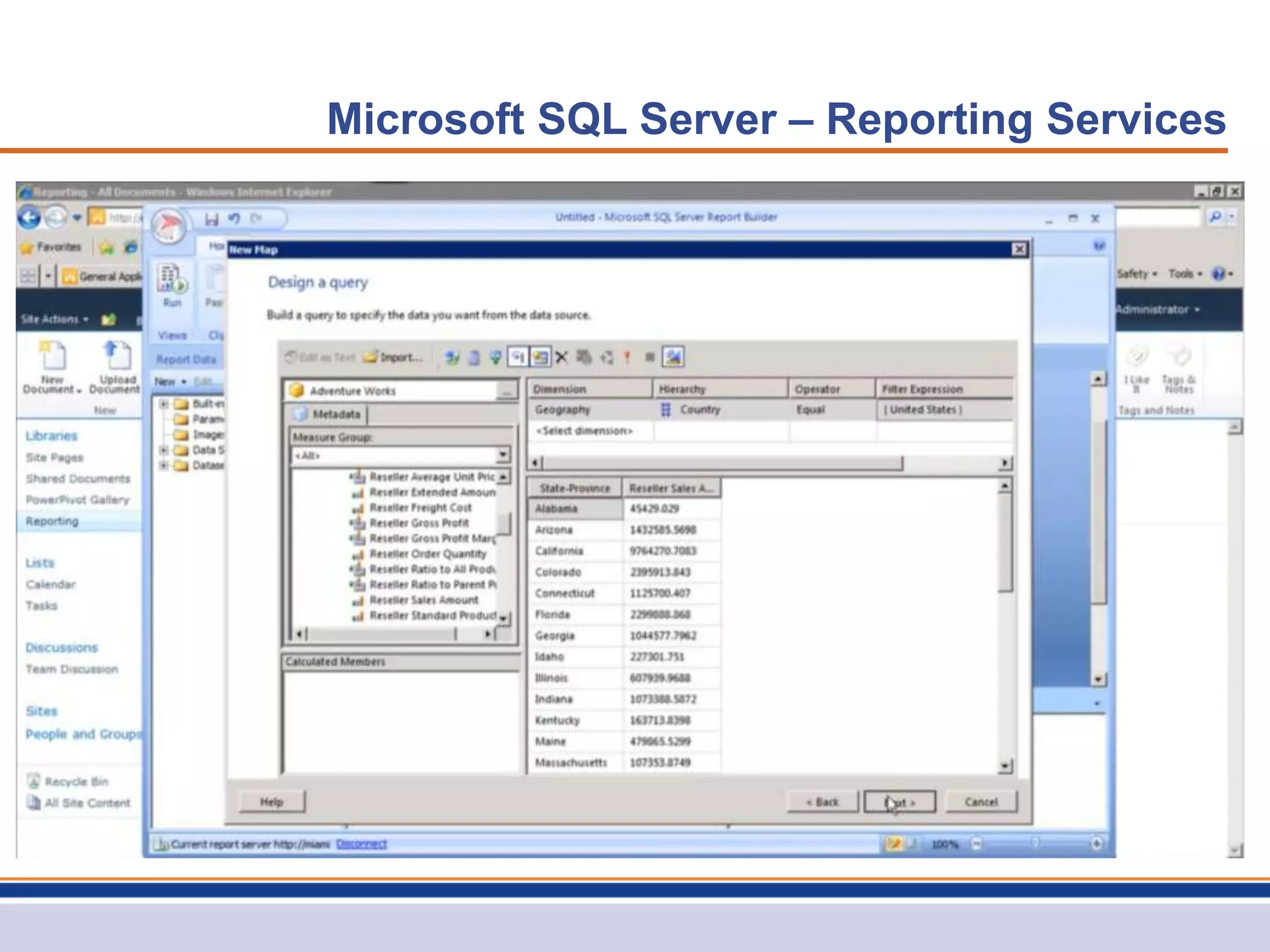Open the Libraries link in SharePoint sidebar

[x=51, y=436]
